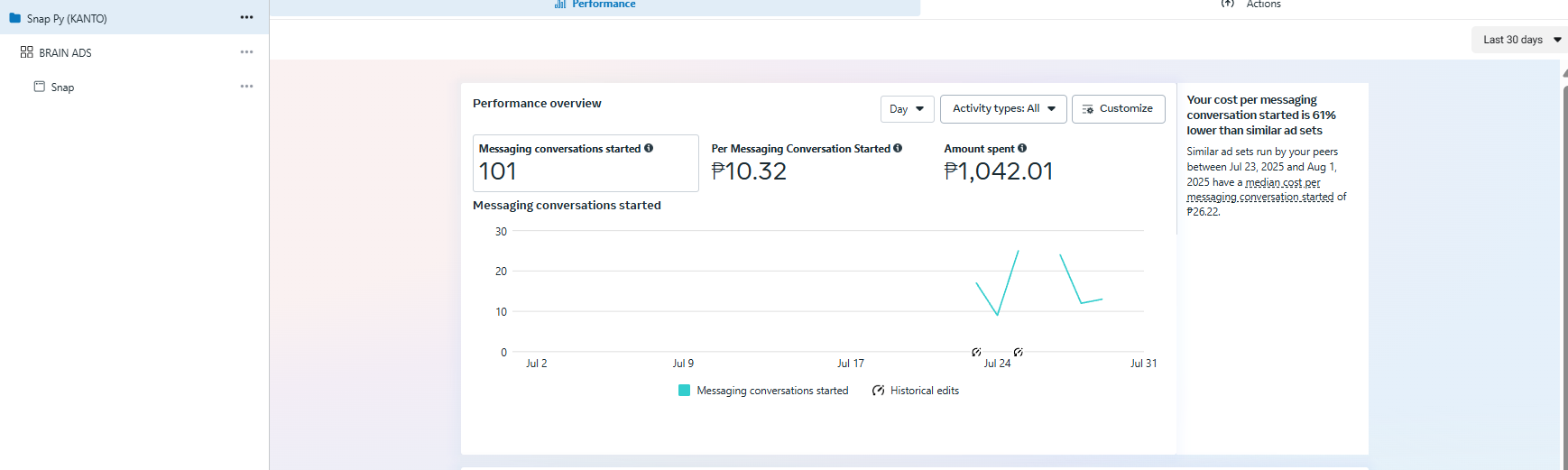Toggle the Messaging conversations started legend swatch
The width and height of the screenshot is (1568, 470).
click(684, 391)
